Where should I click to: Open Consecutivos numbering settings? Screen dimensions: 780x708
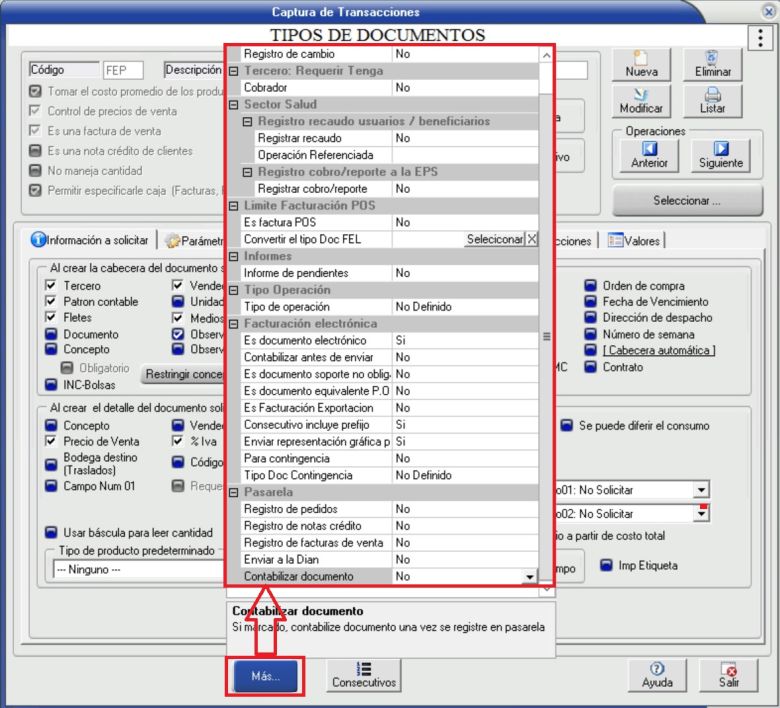tap(364, 676)
